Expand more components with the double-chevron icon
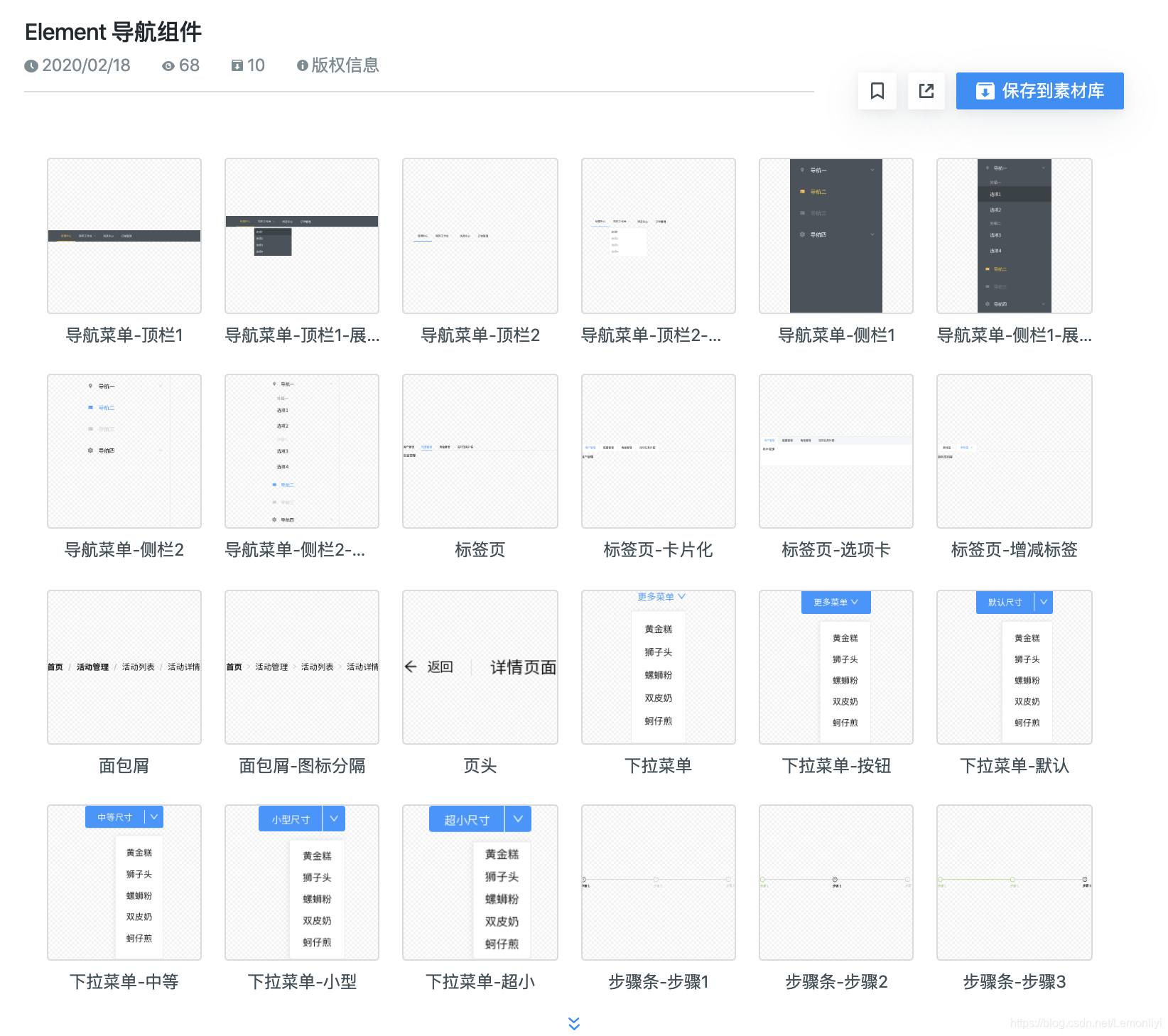 [574, 1023]
